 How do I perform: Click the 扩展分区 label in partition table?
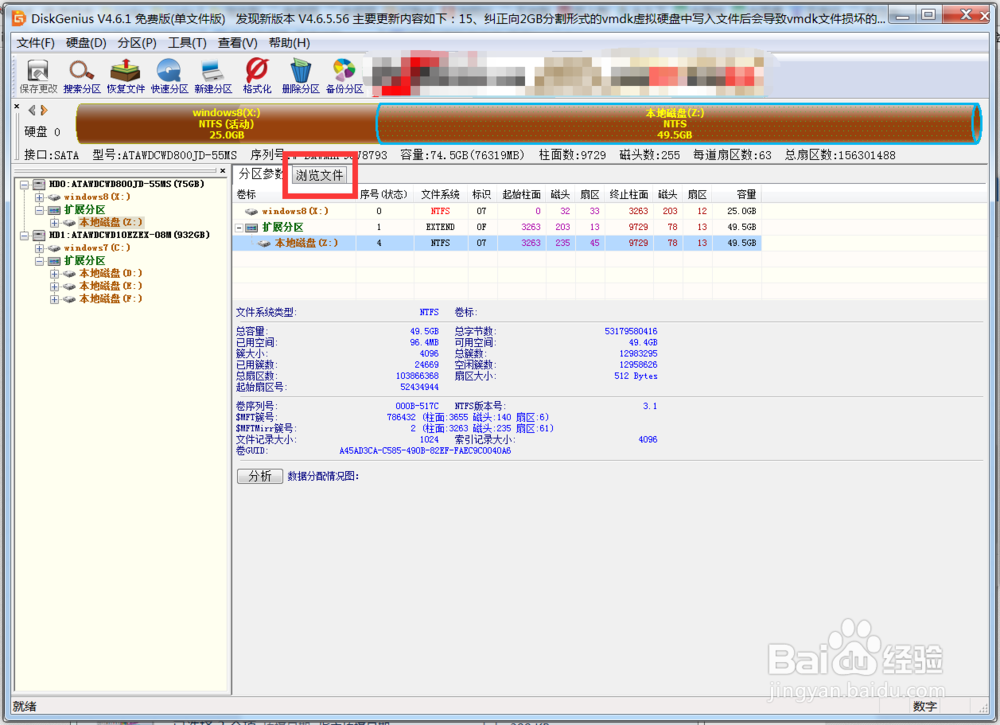point(283,228)
